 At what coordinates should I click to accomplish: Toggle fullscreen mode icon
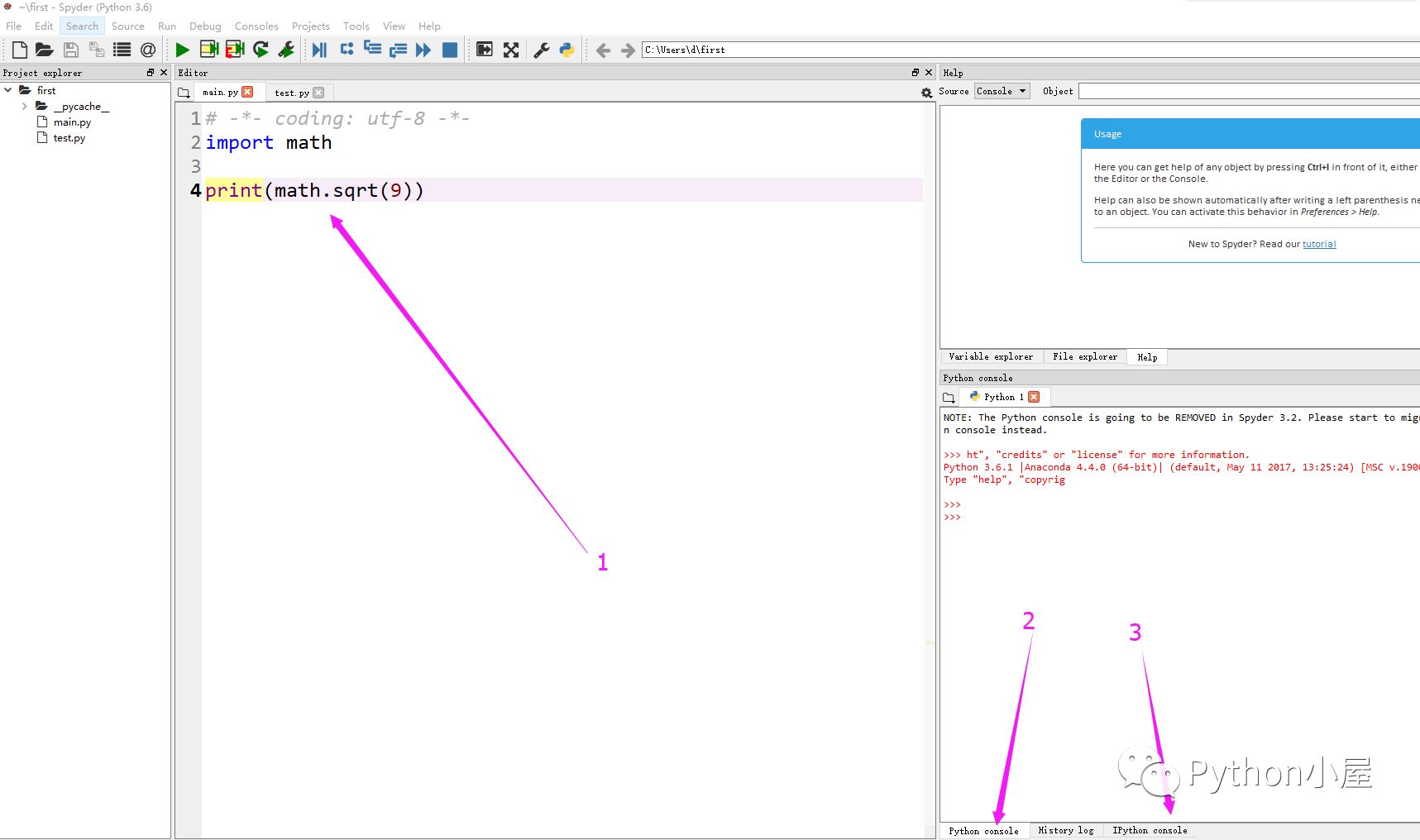(x=511, y=50)
